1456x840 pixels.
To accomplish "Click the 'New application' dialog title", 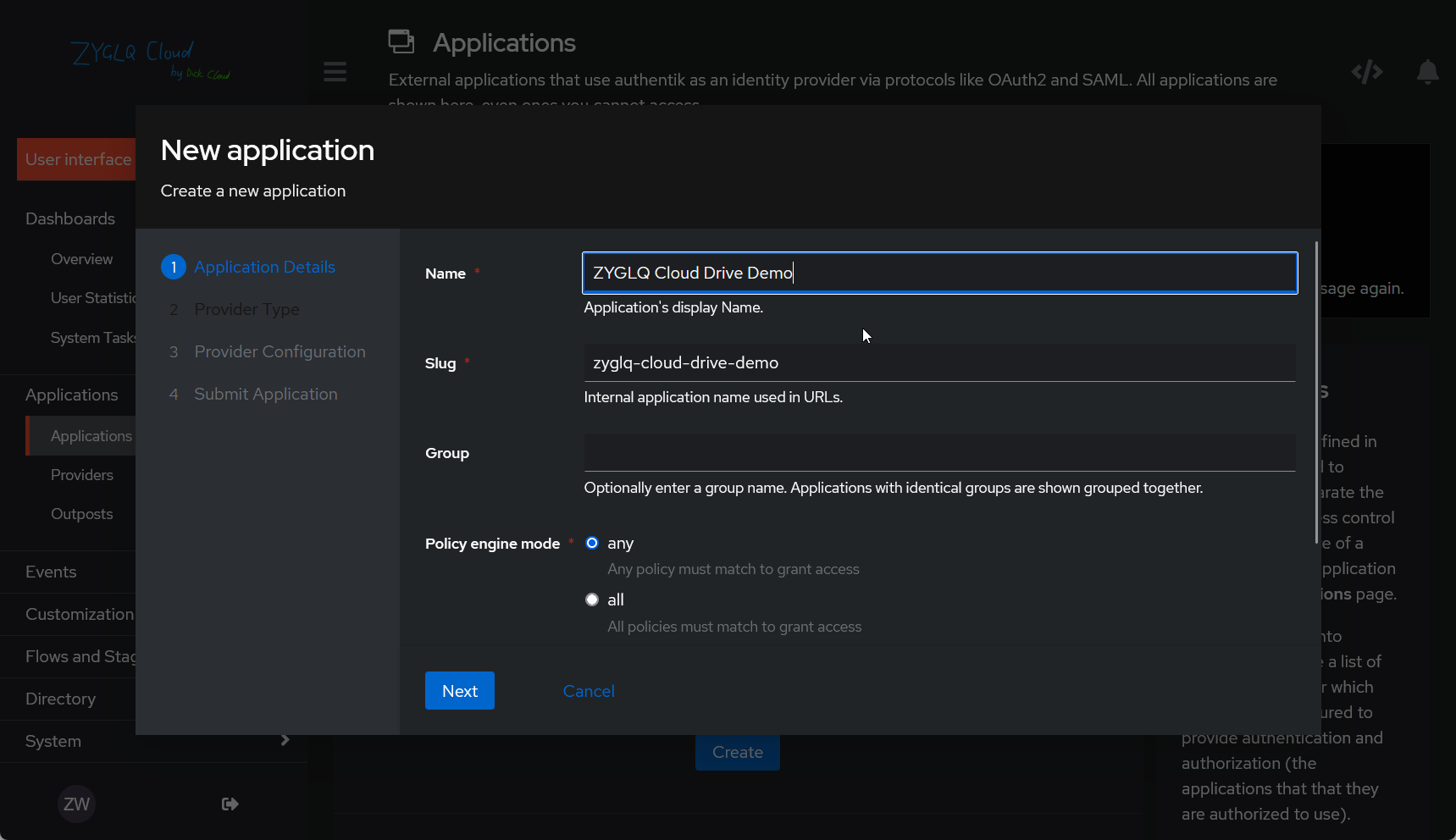I will 268,150.
